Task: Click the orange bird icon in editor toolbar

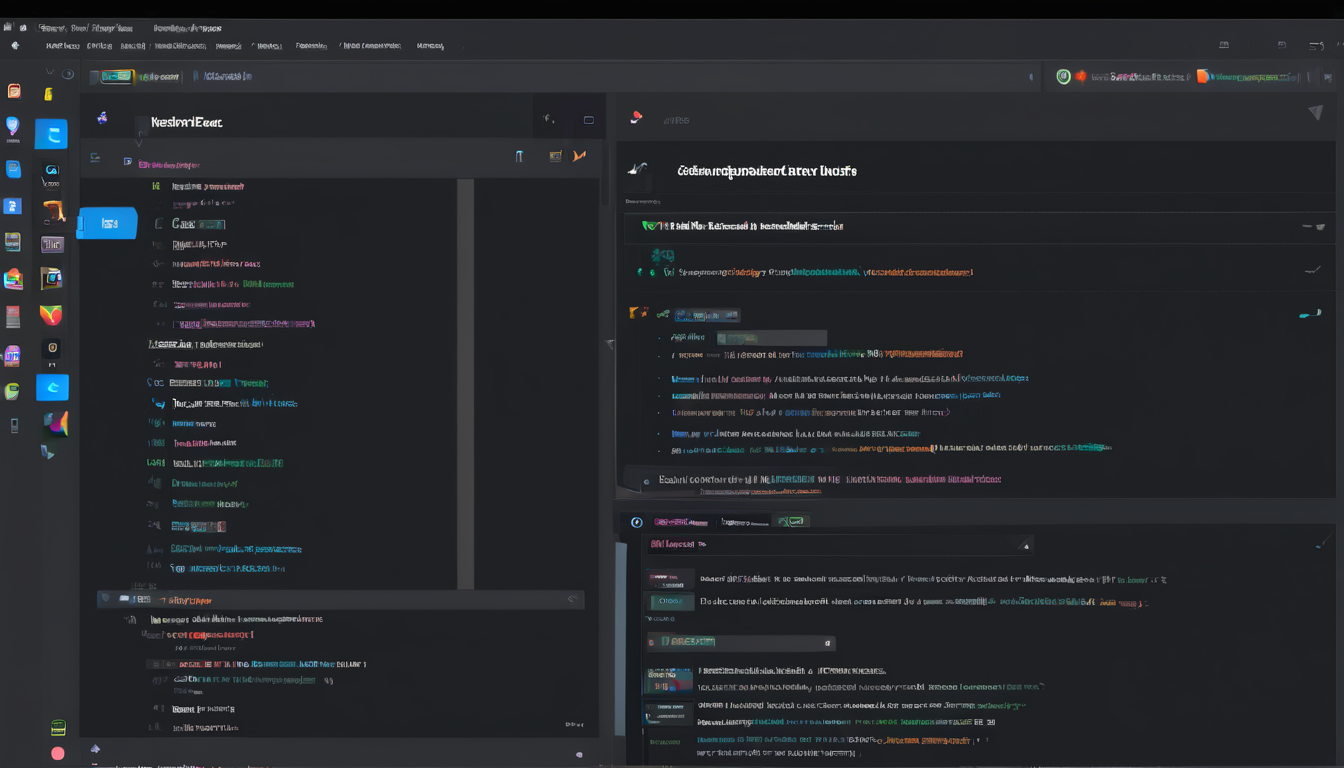Action: [x=579, y=156]
